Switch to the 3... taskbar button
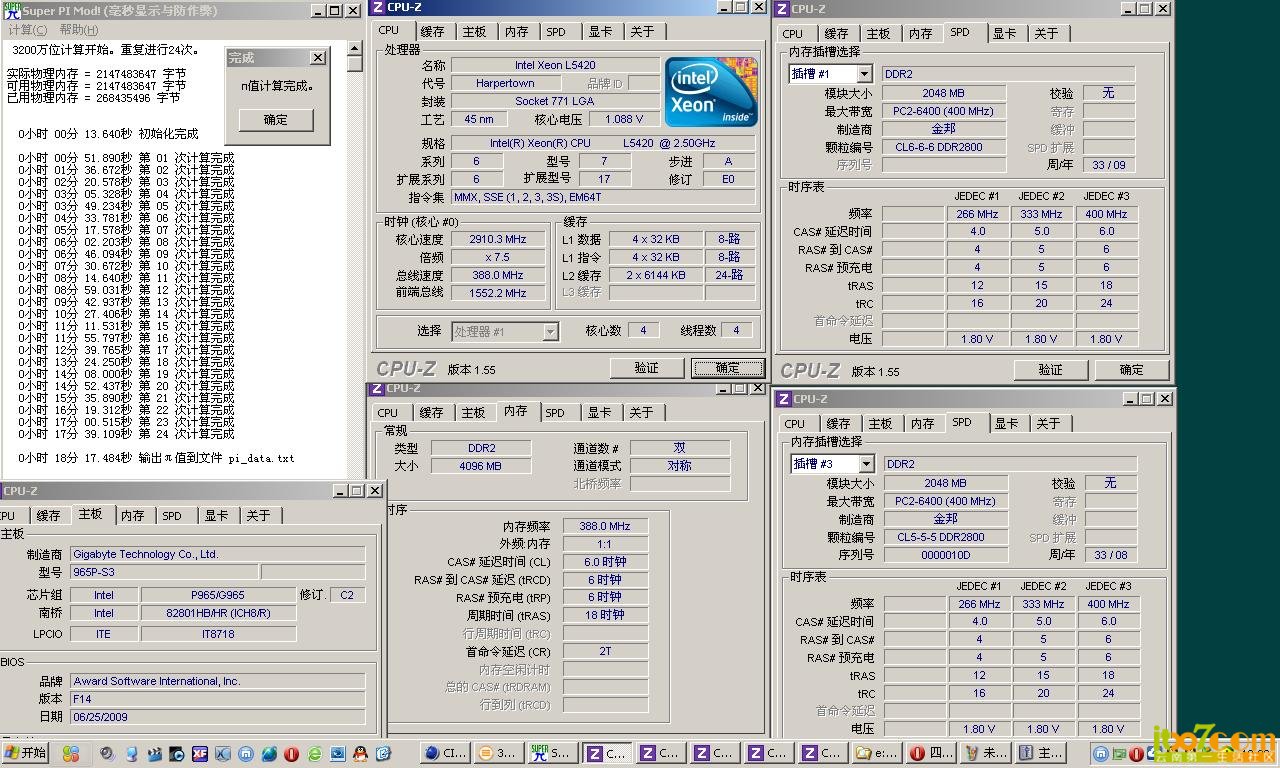1280x768 pixels. point(498,753)
